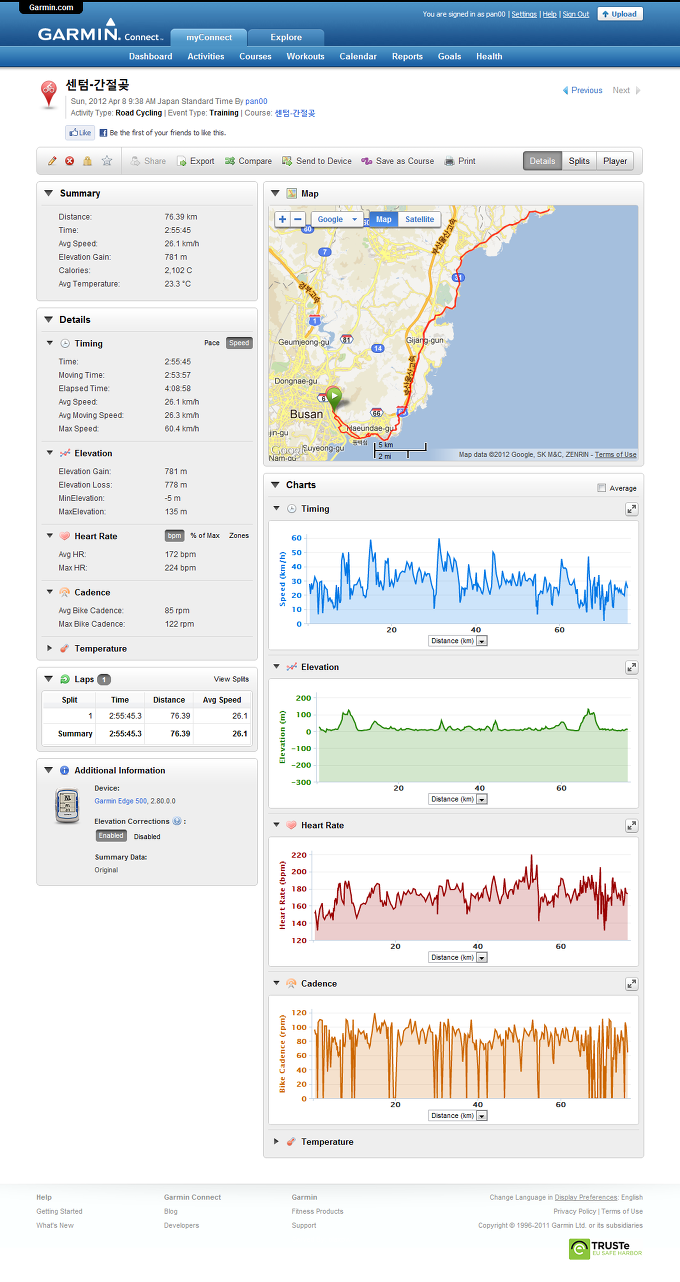Open the Google map provider dropdown
The height and width of the screenshot is (1282, 680).
(337, 219)
